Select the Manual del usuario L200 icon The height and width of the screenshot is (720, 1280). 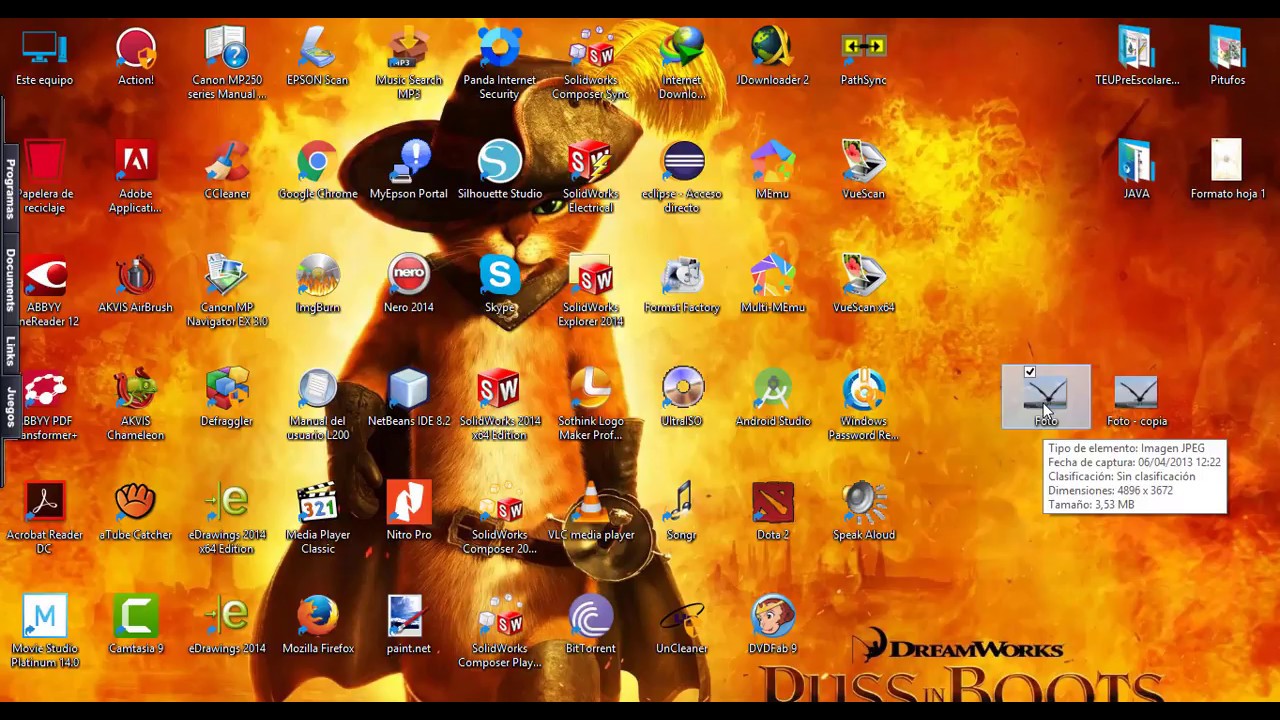coord(318,390)
